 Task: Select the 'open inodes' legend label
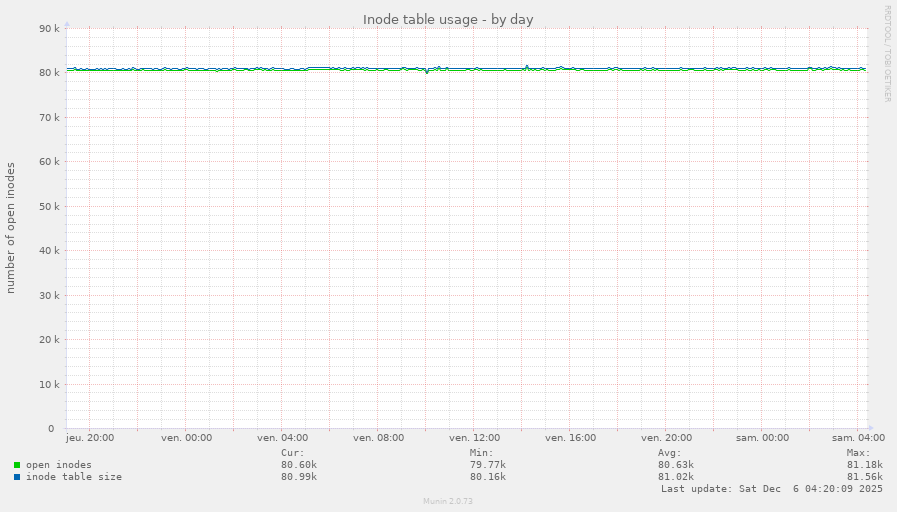[58, 465]
